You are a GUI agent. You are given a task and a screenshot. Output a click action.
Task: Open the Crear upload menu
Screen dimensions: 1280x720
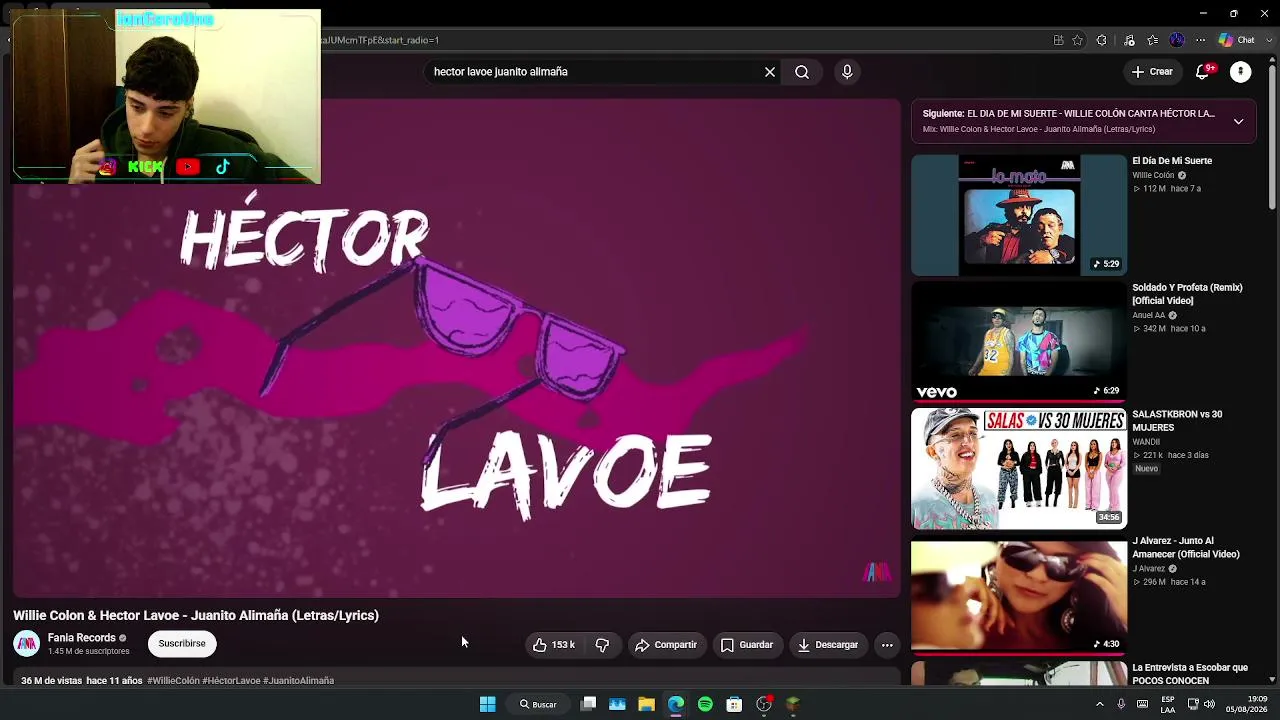[1152, 72]
